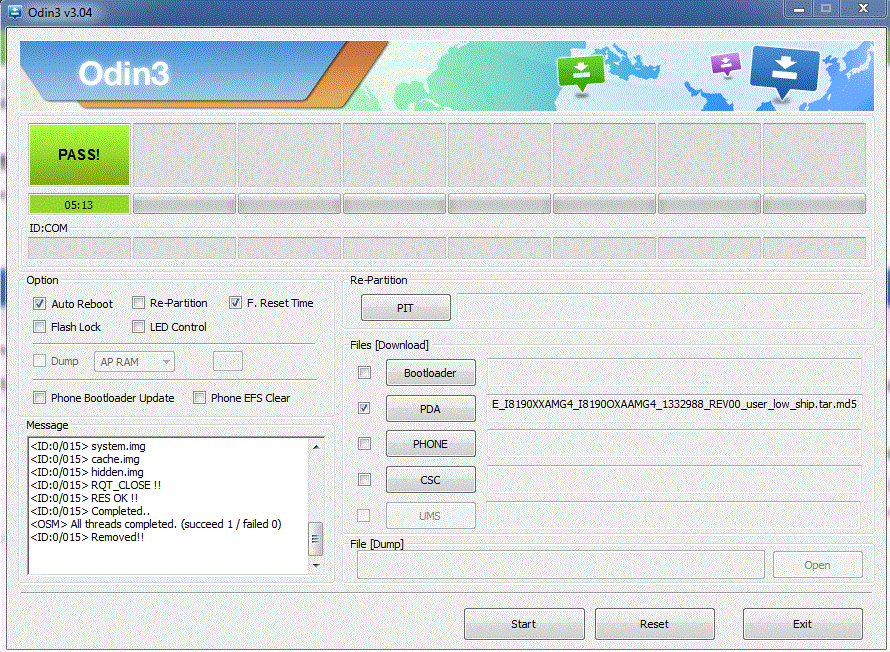Image resolution: width=890 pixels, height=652 pixels.
Task: Click the 'RQT_CLOSE !!' log line
Action: pos(96,485)
